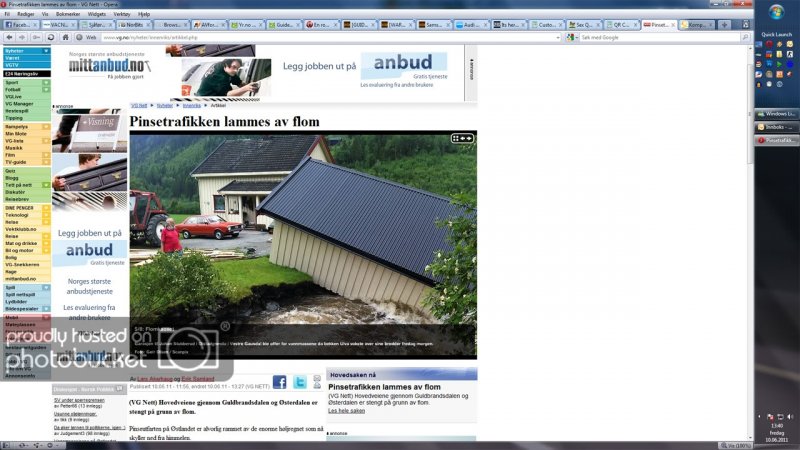Click the 'Les hele saken' link
The image size is (800, 450).
[x=346, y=410]
